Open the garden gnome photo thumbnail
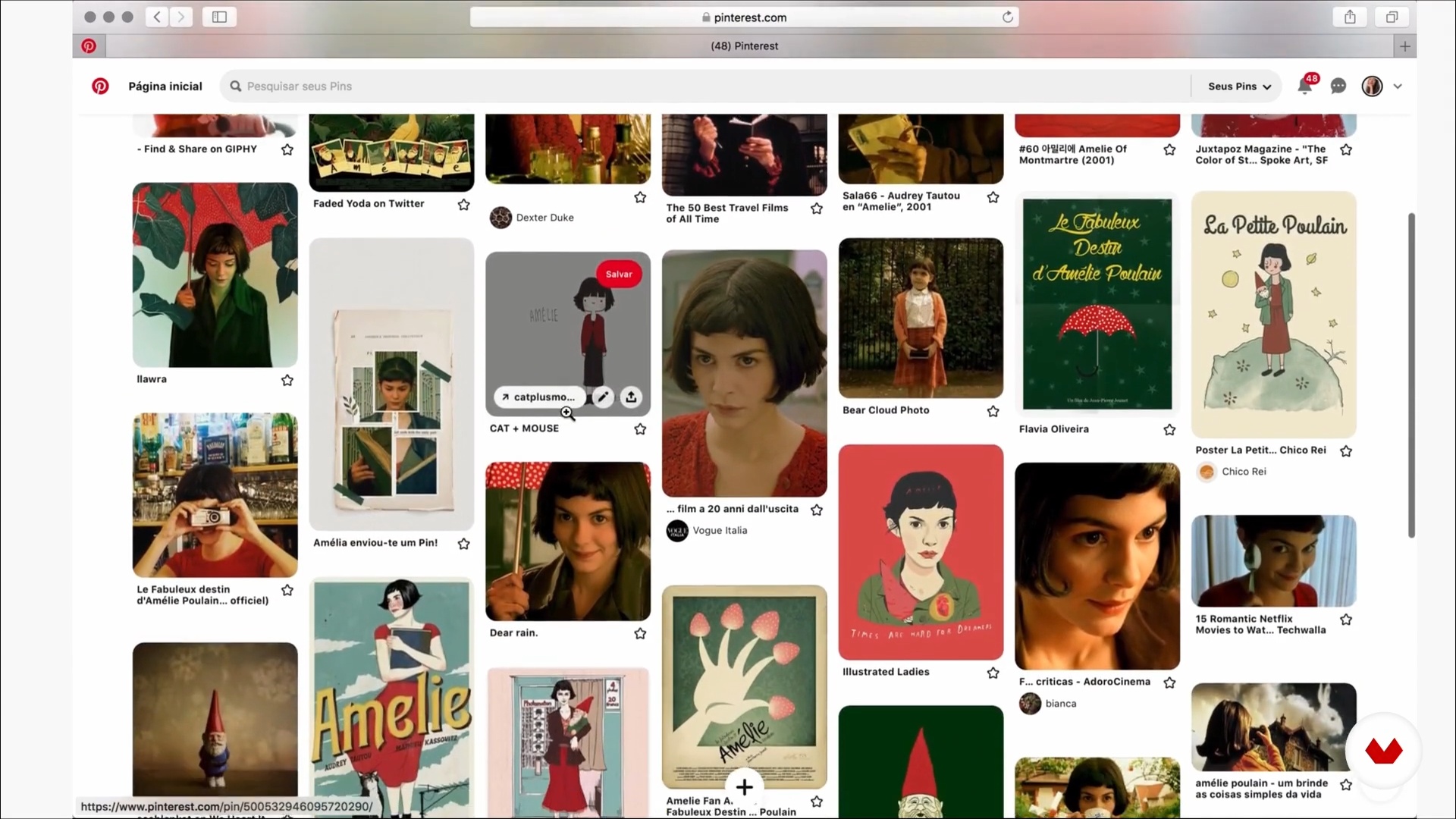 pyautogui.click(x=215, y=719)
